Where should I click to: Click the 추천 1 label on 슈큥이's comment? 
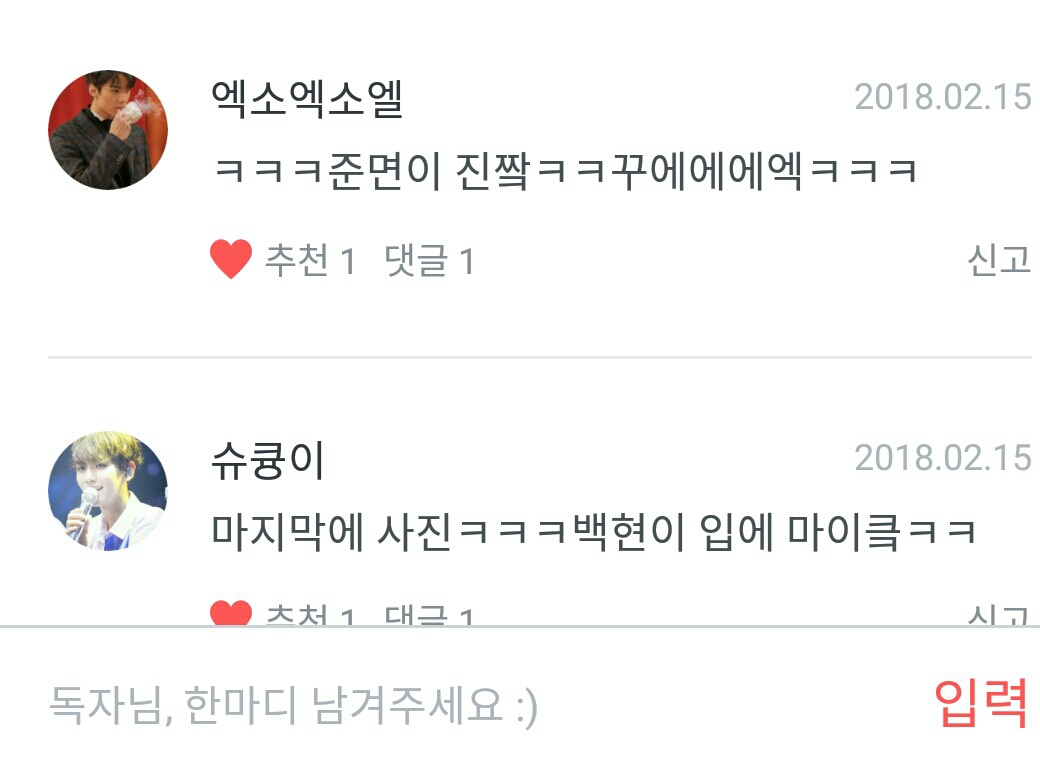tap(310, 615)
